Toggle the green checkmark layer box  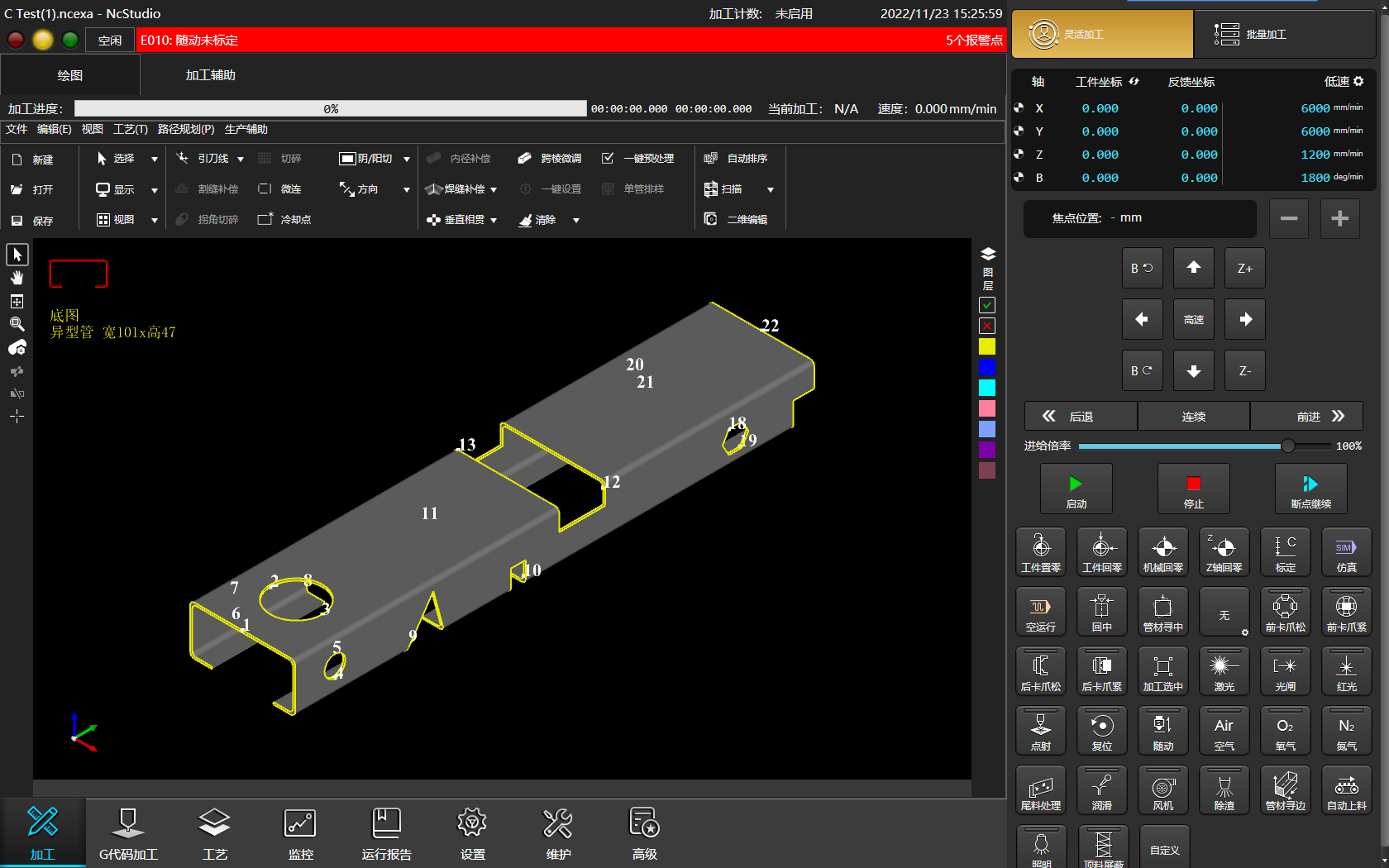click(x=987, y=305)
